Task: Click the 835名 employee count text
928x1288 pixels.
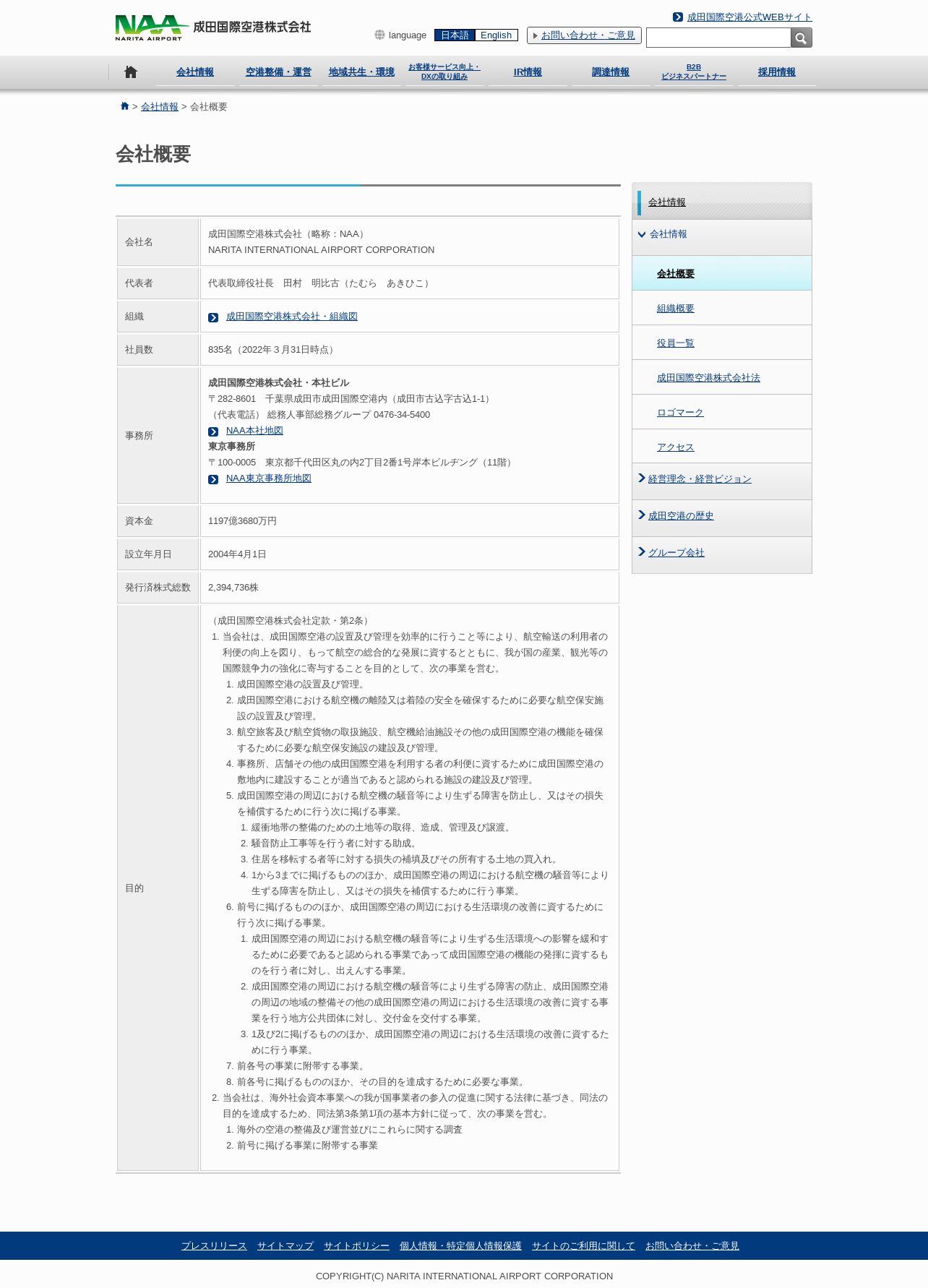Action: [x=272, y=350]
